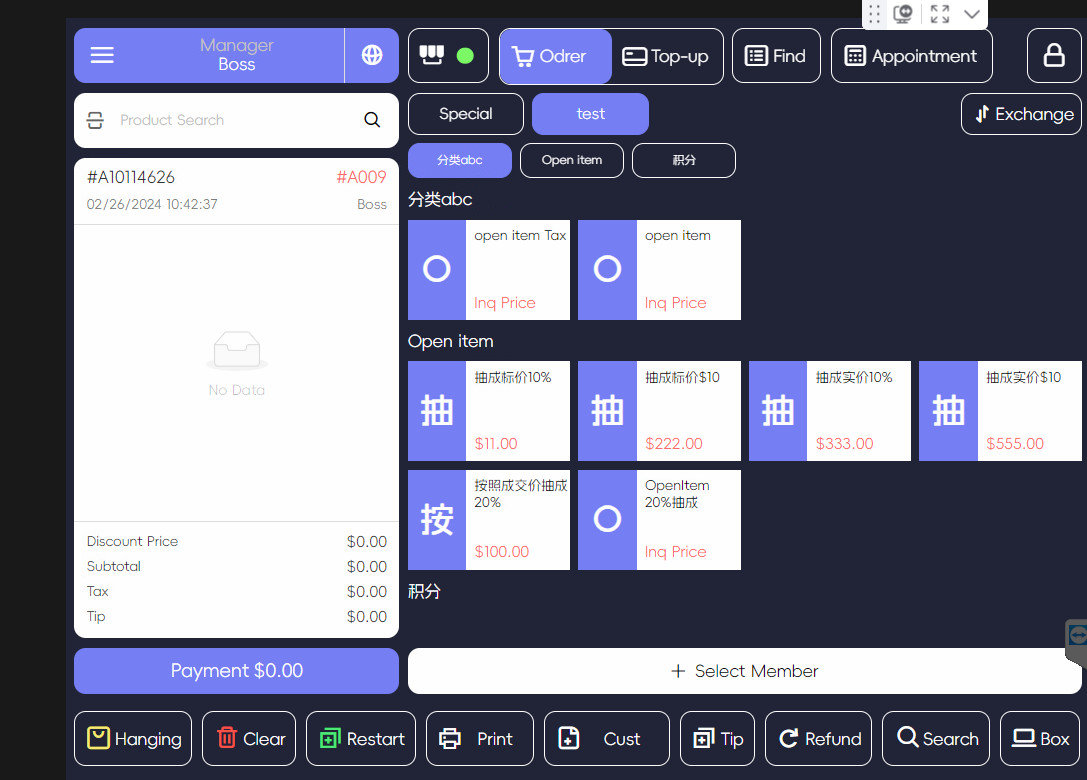Open the hamburger menu
The width and height of the screenshot is (1087, 780).
point(102,55)
